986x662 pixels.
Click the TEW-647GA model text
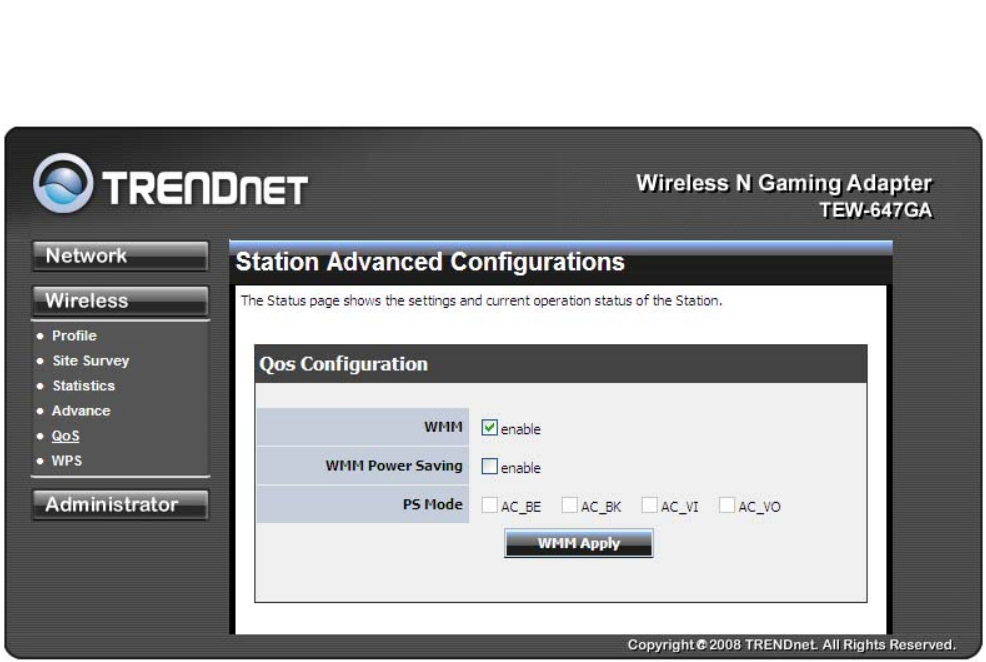click(x=875, y=210)
